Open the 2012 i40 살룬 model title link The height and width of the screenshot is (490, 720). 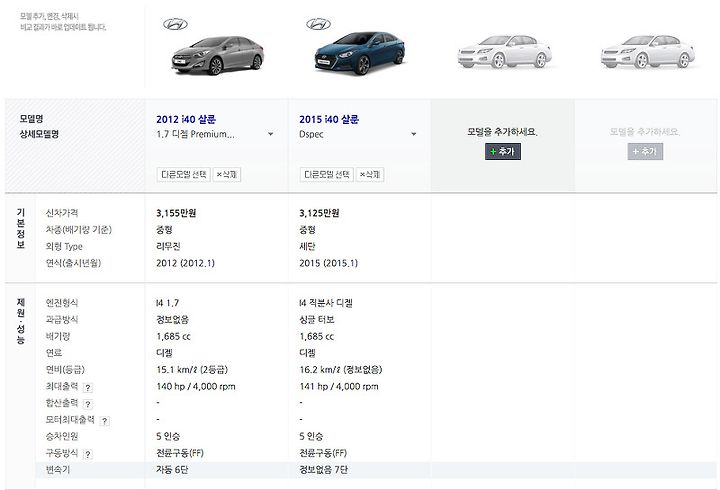tap(186, 119)
